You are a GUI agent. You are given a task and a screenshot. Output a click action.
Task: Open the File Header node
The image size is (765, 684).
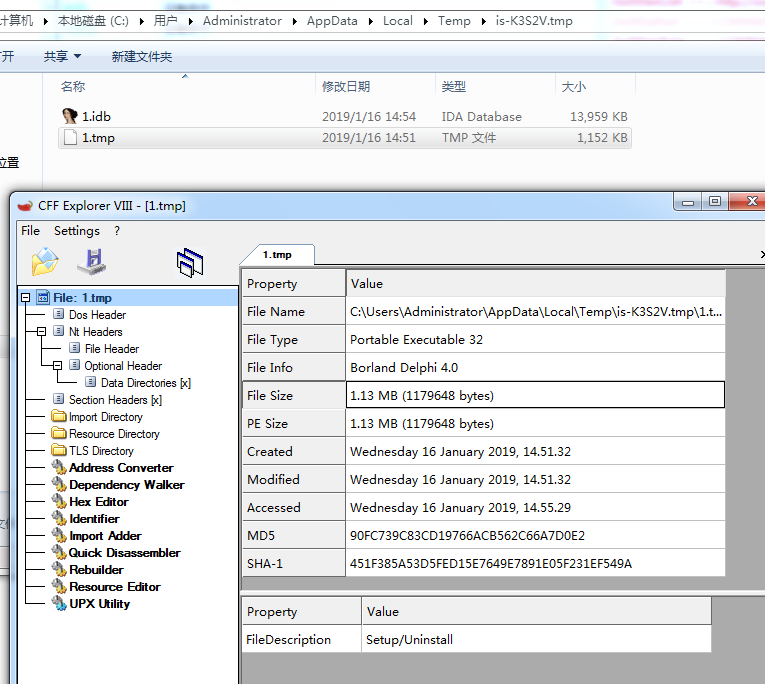[x=112, y=349]
